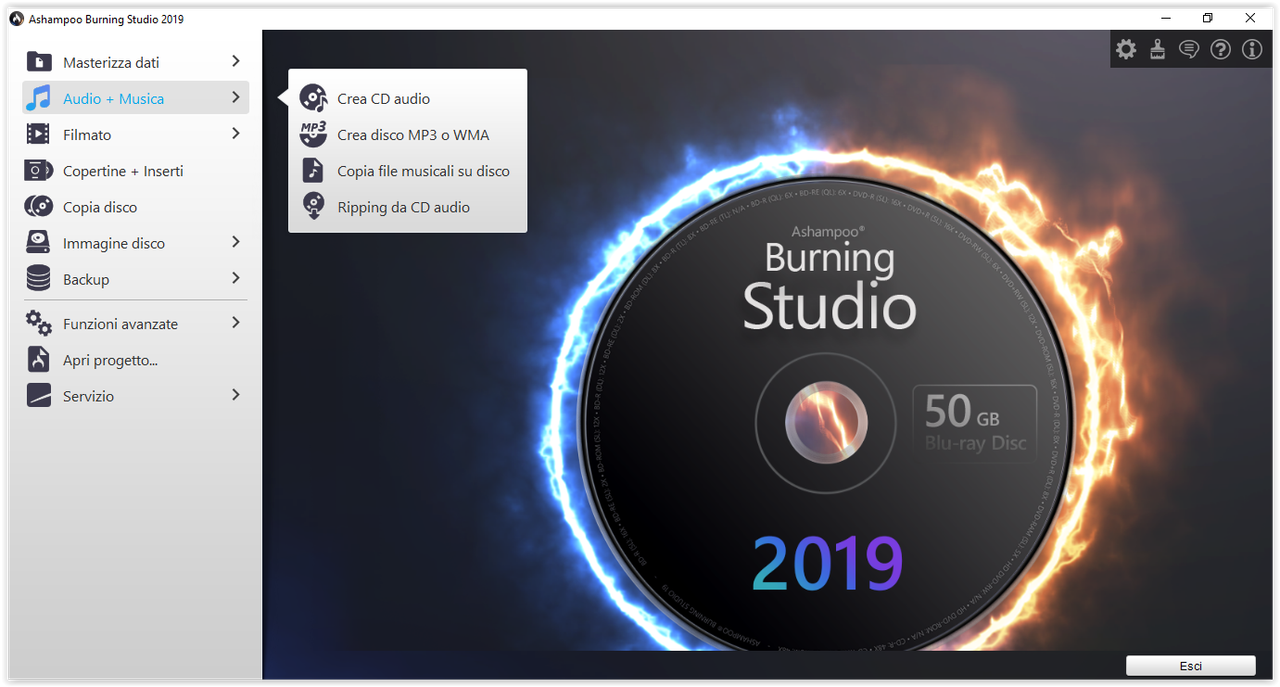Viewport: 1280px width, 687px height.
Task: Click the Ripping da CD audio icon
Action: (x=313, y=206)
